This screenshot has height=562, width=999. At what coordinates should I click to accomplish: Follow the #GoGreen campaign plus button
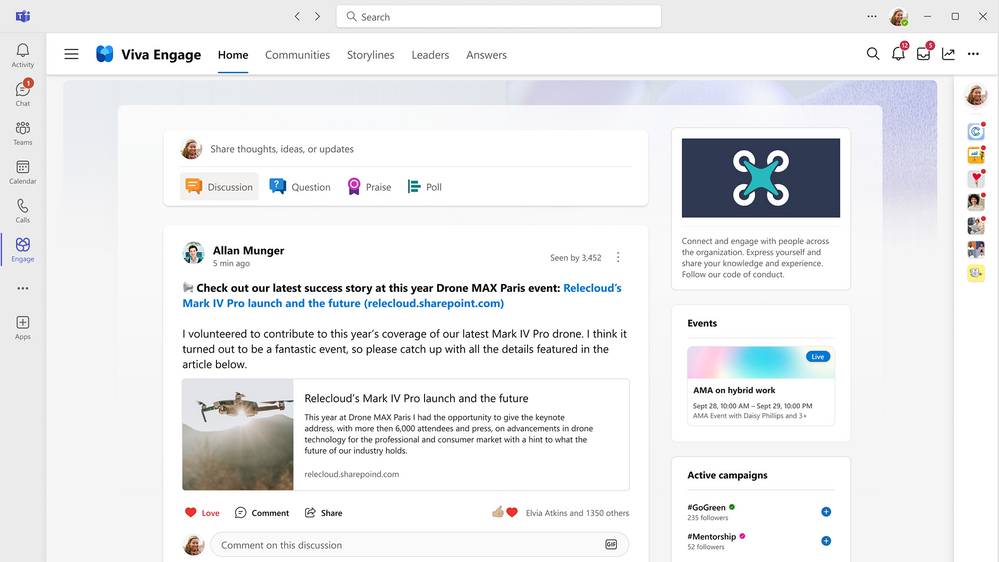coord(826,512)
